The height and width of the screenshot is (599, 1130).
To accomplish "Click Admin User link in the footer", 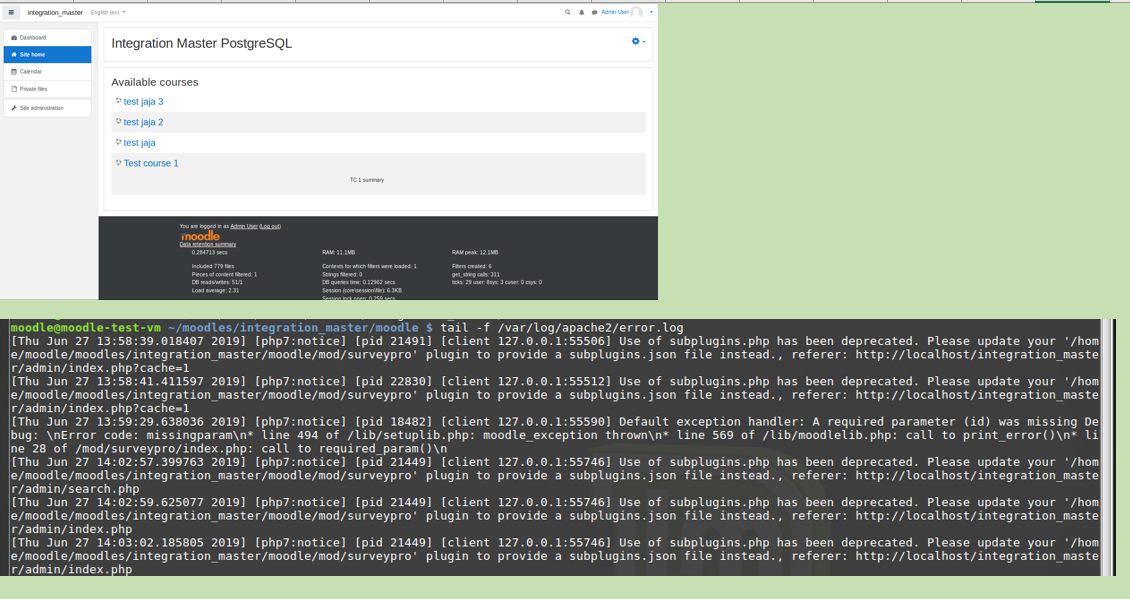I will (x=244, y=226).
